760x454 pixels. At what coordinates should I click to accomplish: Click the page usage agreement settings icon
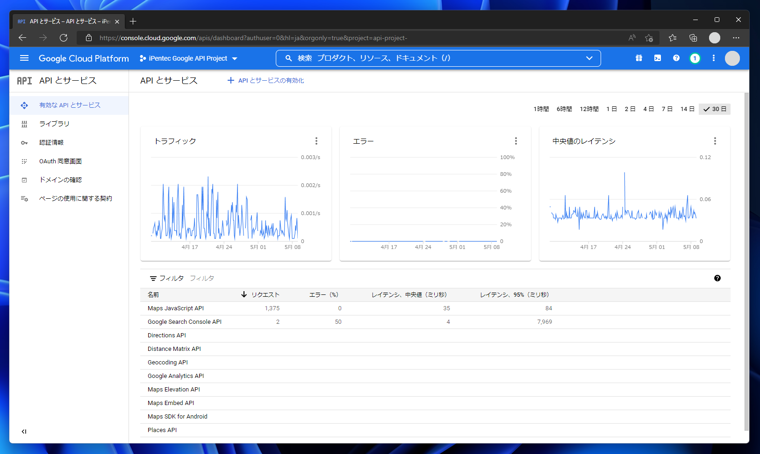(24, 199)
